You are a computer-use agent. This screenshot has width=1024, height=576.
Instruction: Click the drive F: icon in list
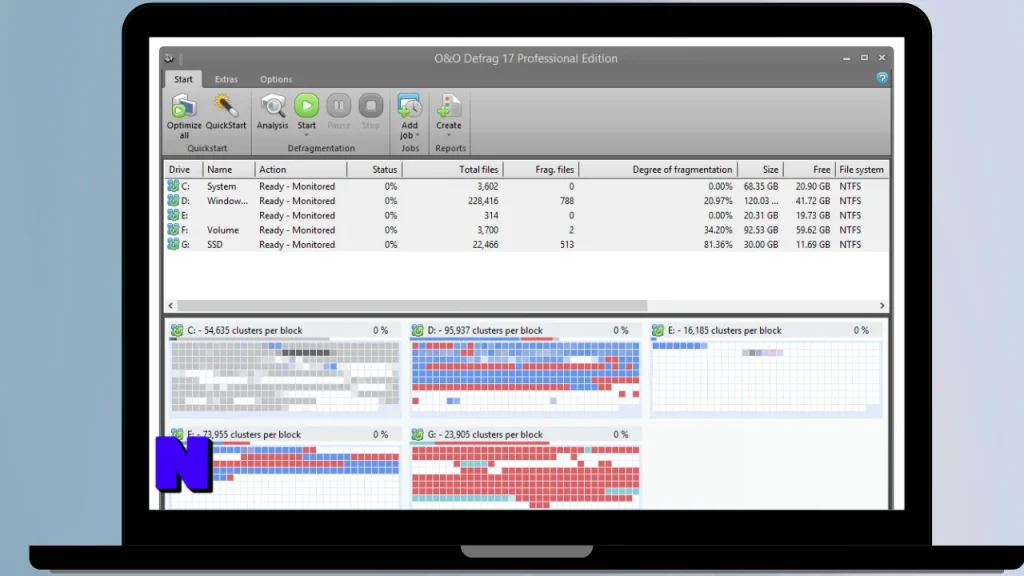[x=173, y=230]
